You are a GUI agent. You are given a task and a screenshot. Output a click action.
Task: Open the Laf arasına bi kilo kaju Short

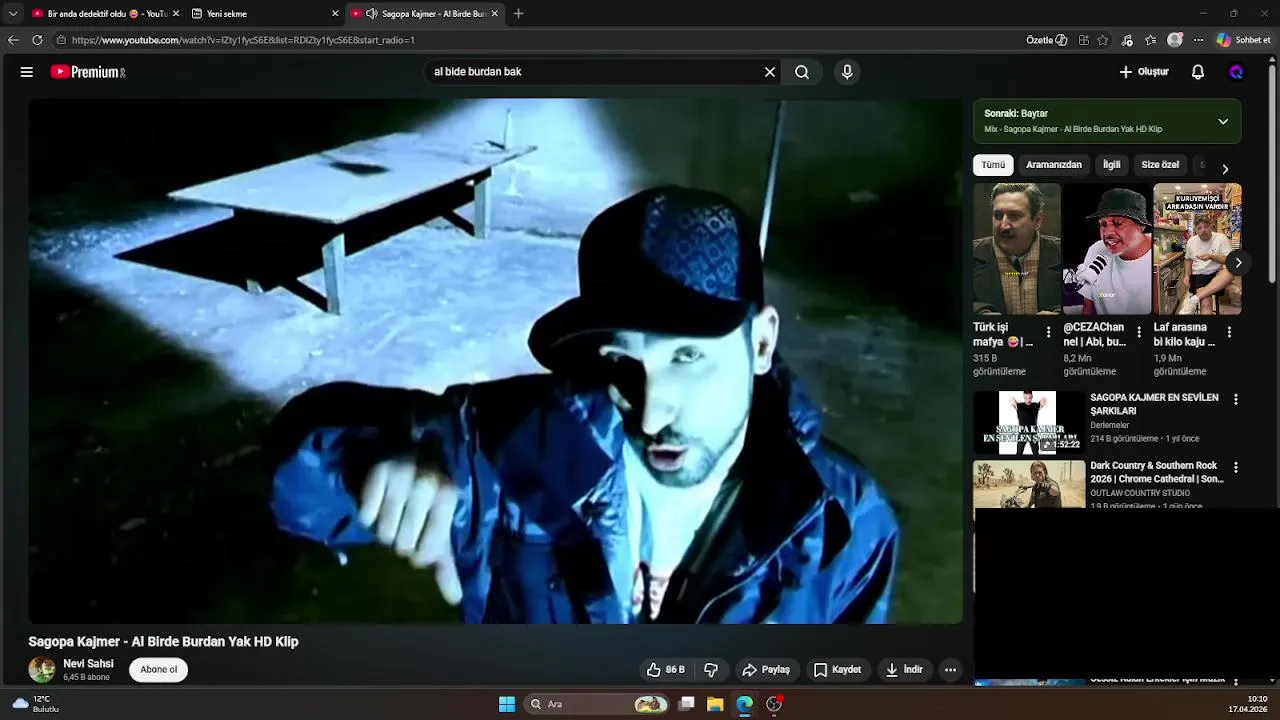1197,249
